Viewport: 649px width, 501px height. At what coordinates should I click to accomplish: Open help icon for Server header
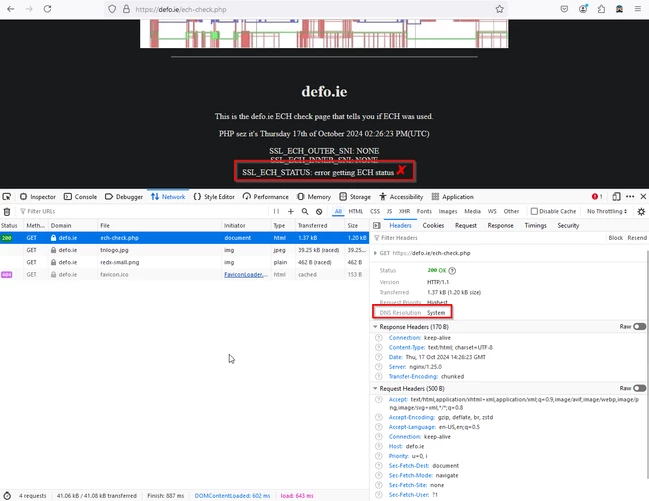pos(378,367)
